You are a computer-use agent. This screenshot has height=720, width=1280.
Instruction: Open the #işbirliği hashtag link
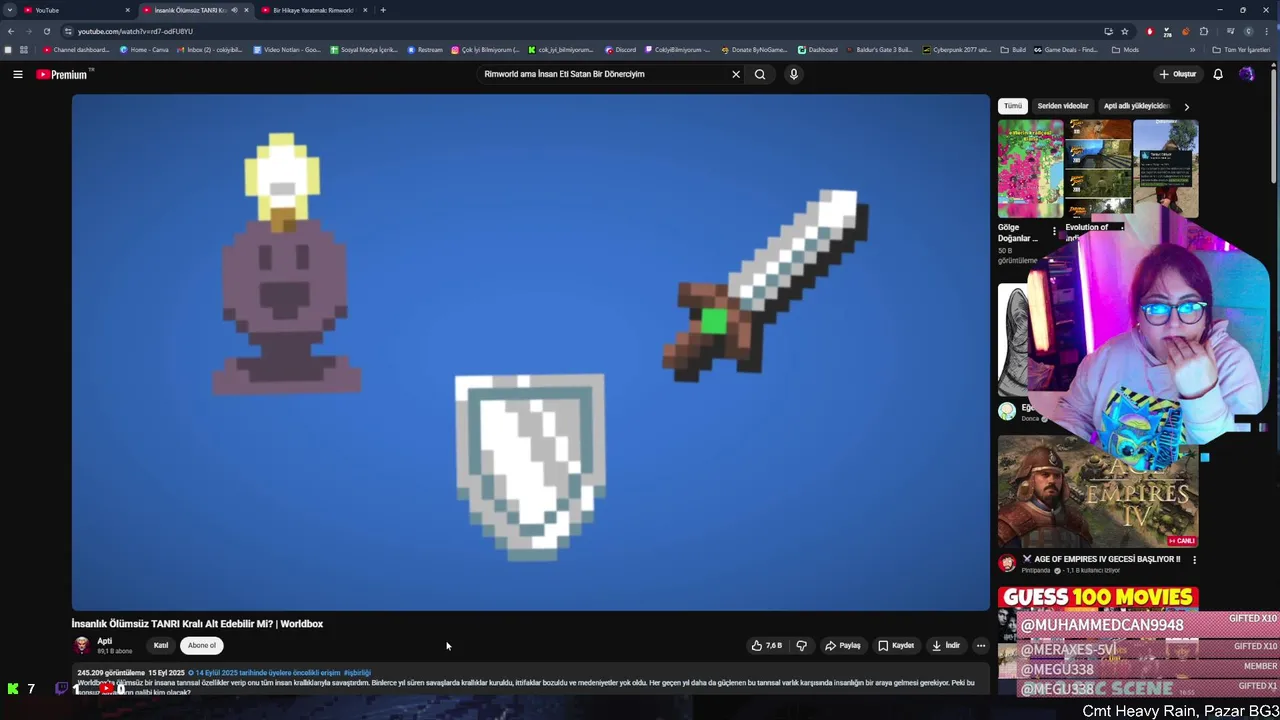pyautogui.click(x=357, y=673)
